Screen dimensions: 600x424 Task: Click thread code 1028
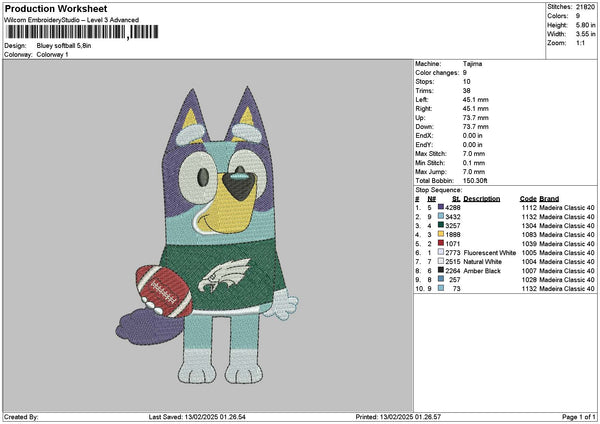pos(530,280)
